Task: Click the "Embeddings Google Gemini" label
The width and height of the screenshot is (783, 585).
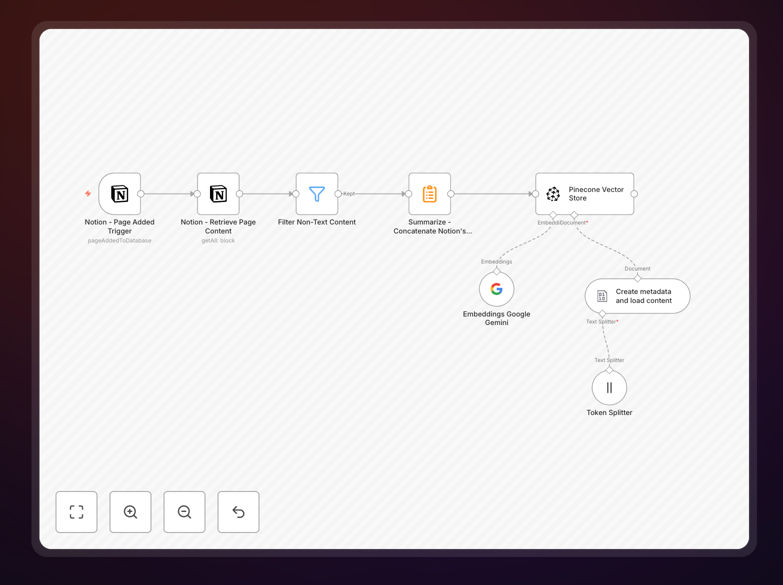Action: (496, 318)
